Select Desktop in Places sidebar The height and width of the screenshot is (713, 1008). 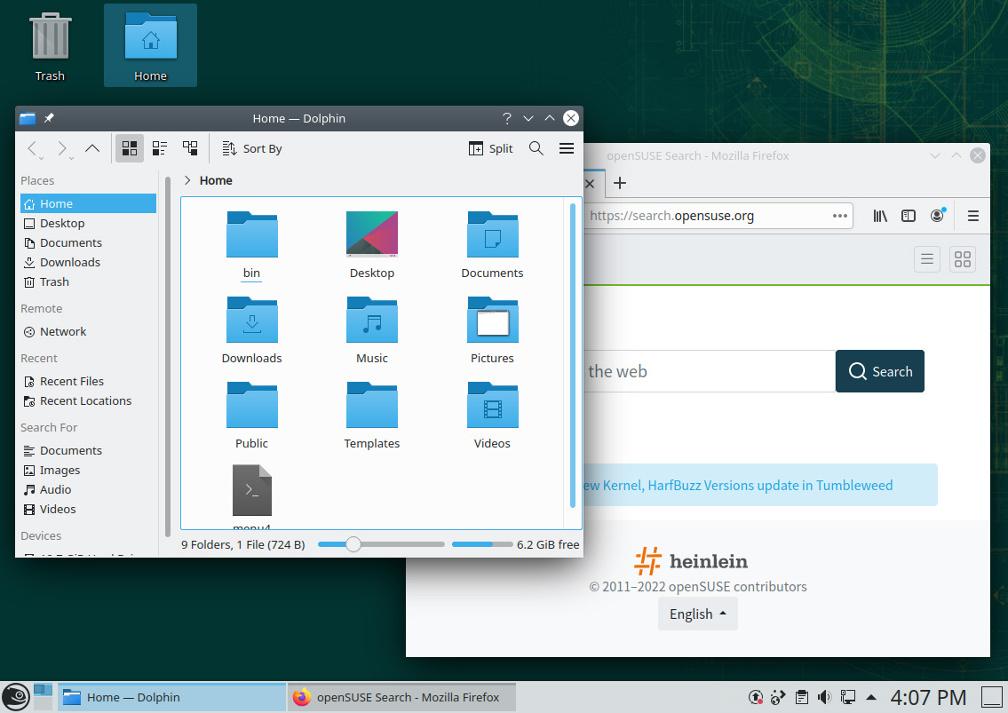coord(88,223)
